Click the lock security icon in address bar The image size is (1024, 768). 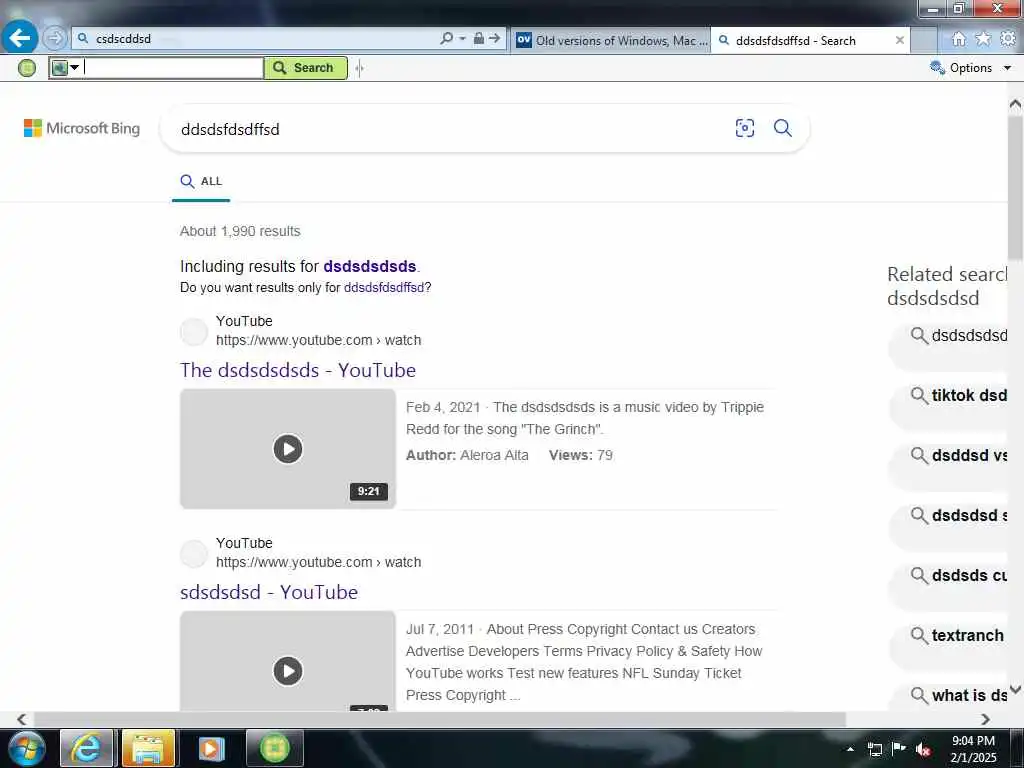479,38
